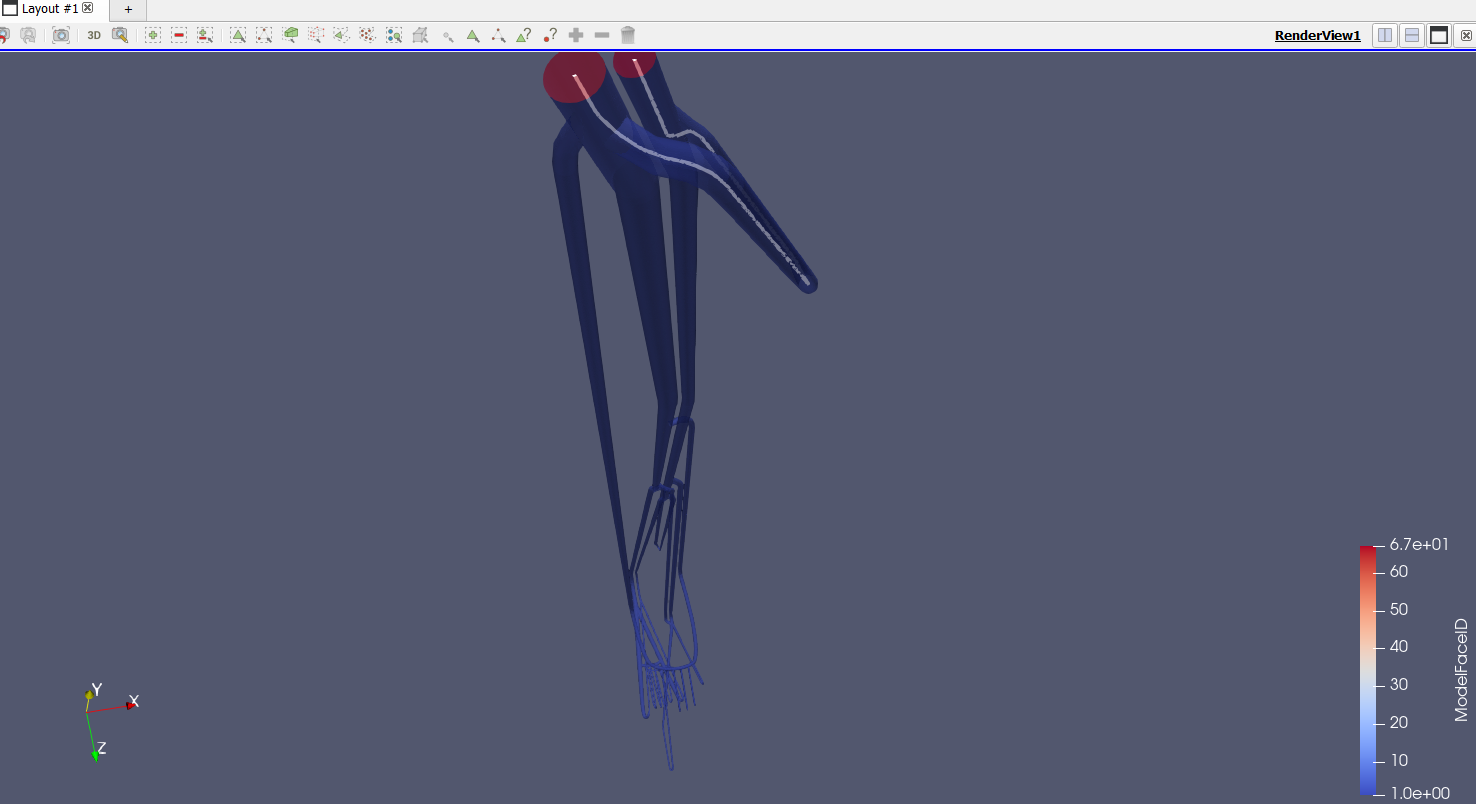Enable polygon selection of points

(367, 35)
